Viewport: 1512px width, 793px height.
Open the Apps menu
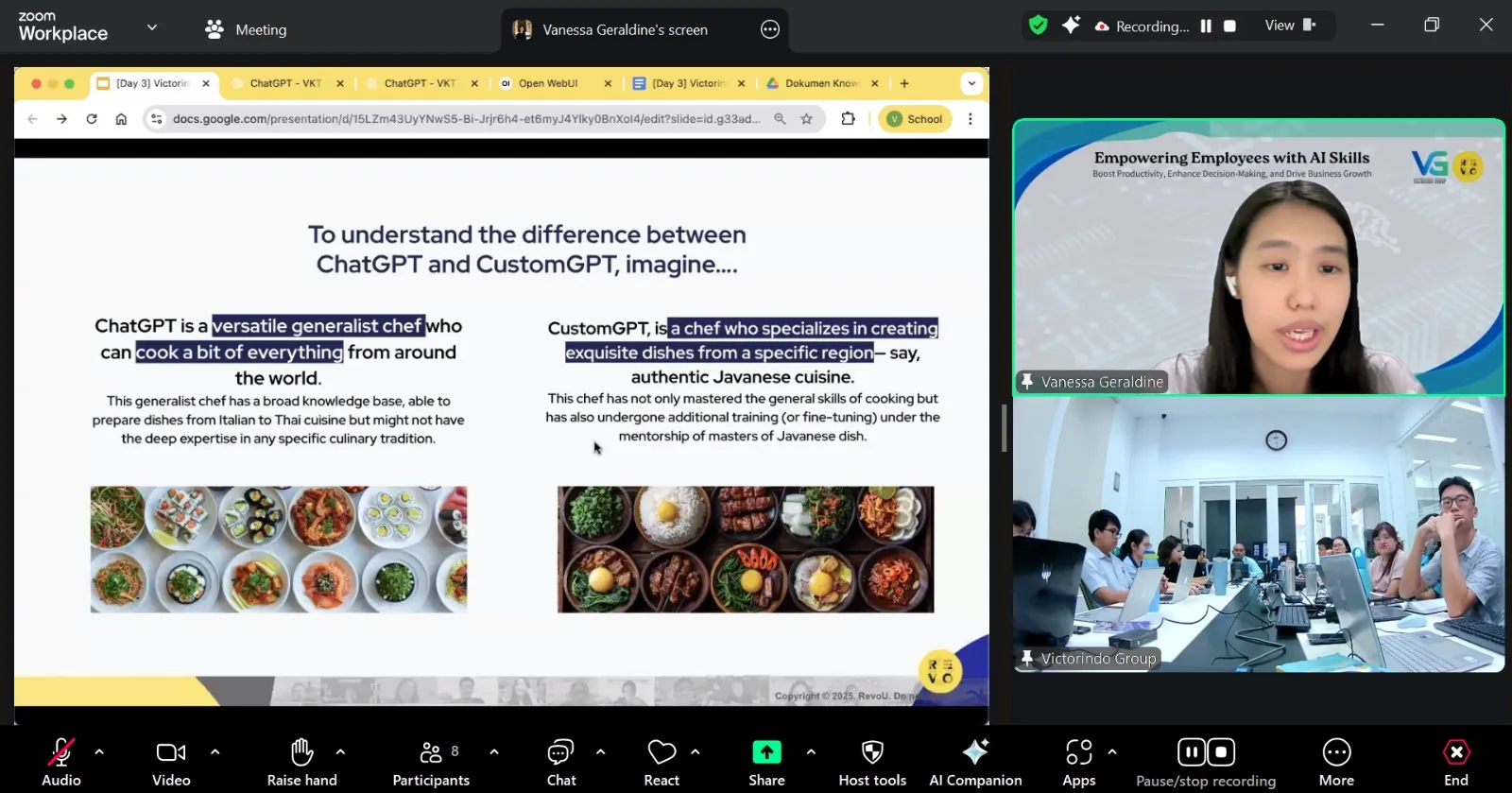(1078, 761)
